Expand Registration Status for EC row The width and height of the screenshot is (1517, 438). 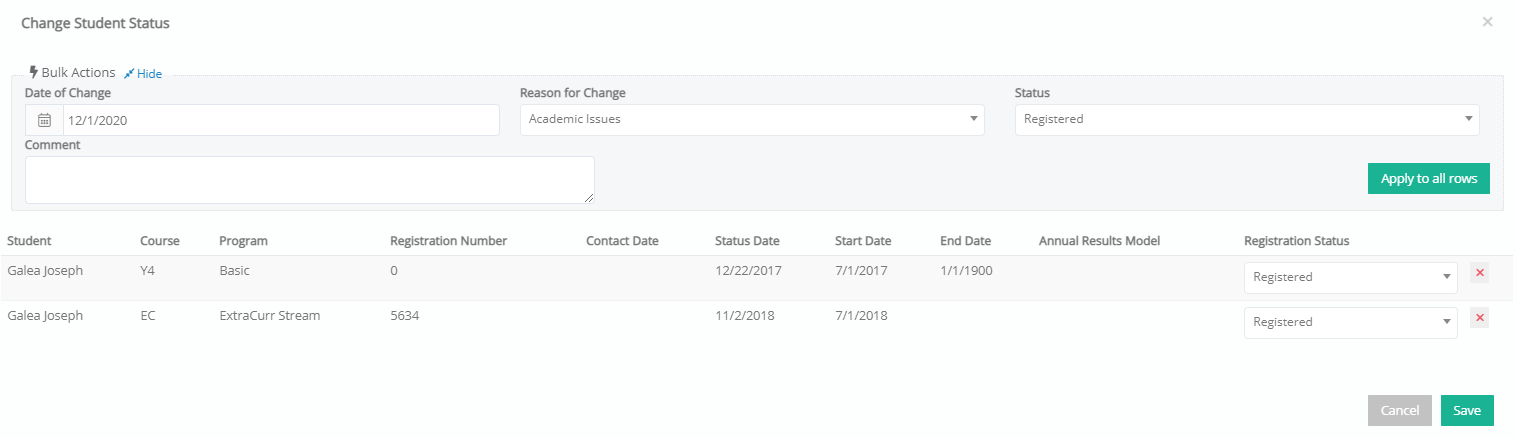point(1350,323)
